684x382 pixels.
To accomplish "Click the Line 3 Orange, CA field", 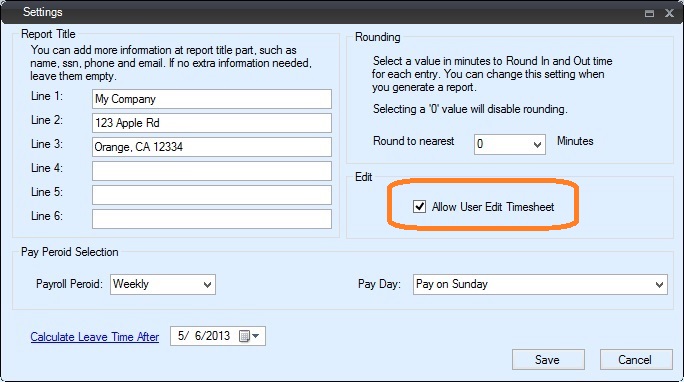I will point(212,147).
